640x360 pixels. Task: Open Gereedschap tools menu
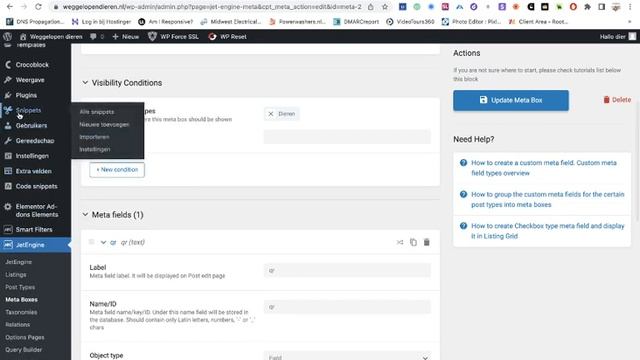[35, 141]
